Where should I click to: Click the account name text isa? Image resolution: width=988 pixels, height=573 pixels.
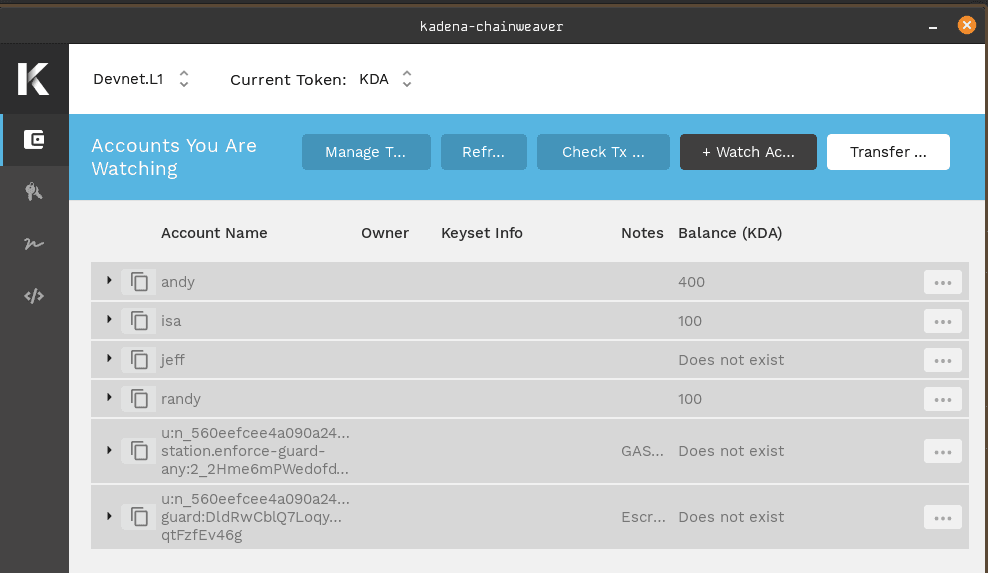(x=171, y=321)
